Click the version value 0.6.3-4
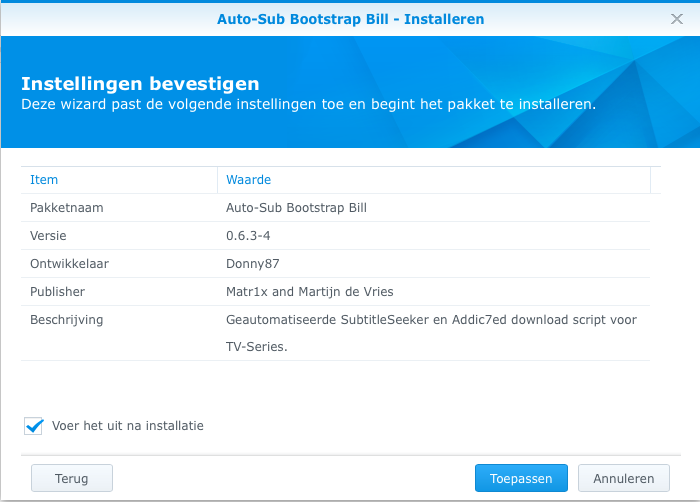The height and width of the screenshot is (502, 700). click(248, 236)
